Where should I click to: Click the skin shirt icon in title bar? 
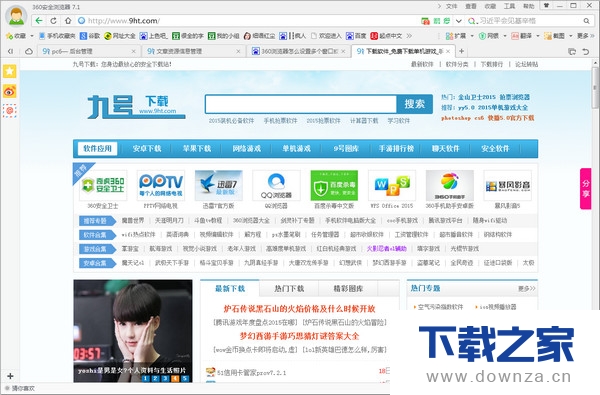pyautogui.click(x=546, y=5)
